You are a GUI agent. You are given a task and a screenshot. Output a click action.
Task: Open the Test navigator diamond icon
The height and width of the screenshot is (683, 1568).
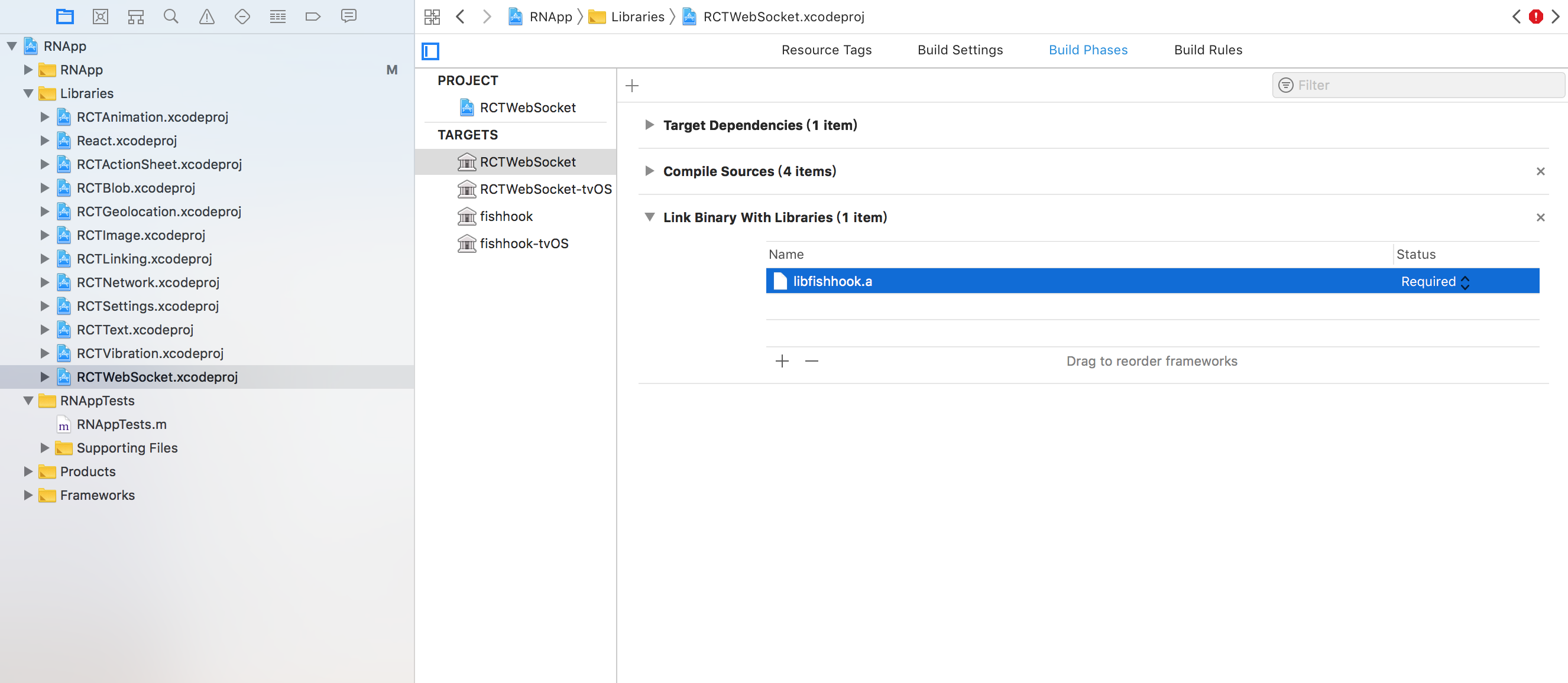tap(242, 17)
